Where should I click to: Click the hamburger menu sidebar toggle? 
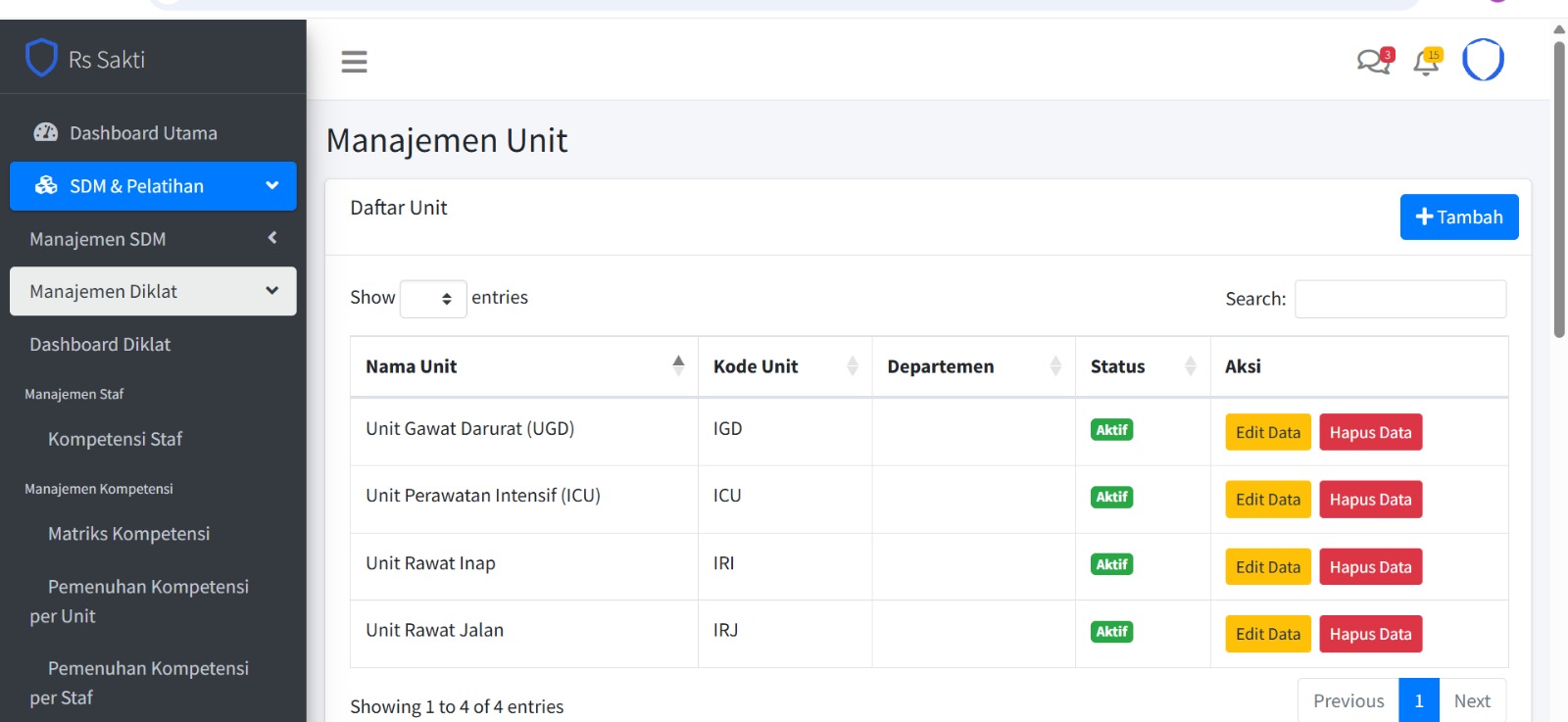click(x=354, y=62)
